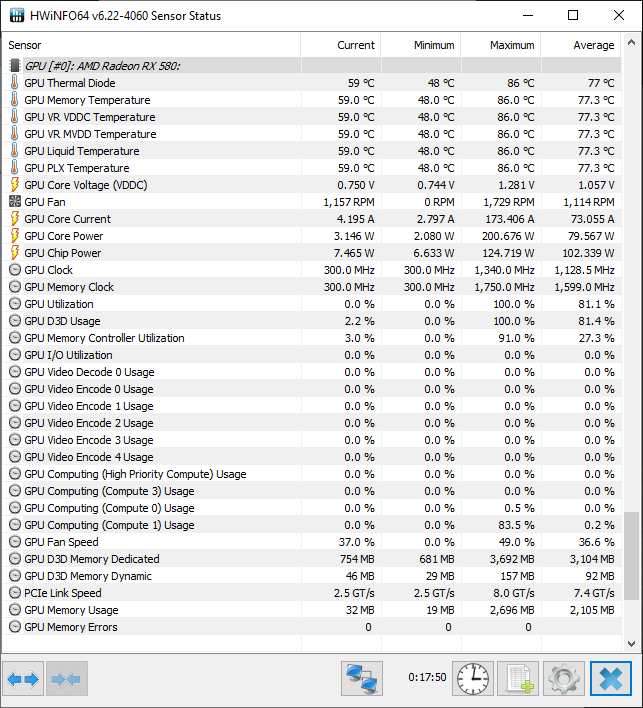Click lightning icon of GPU Core Current
Screen dimensions: 643x708
(x=15, y=219)
